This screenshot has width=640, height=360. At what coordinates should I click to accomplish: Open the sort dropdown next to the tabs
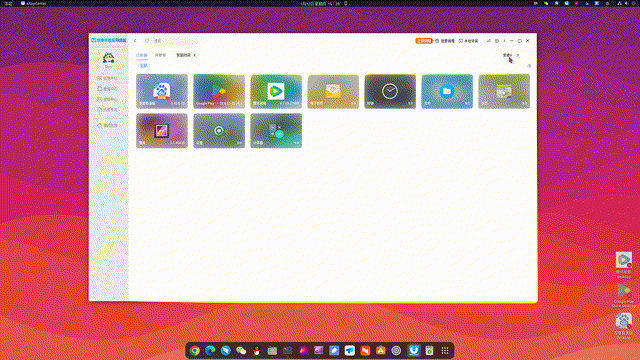(186, 55)
